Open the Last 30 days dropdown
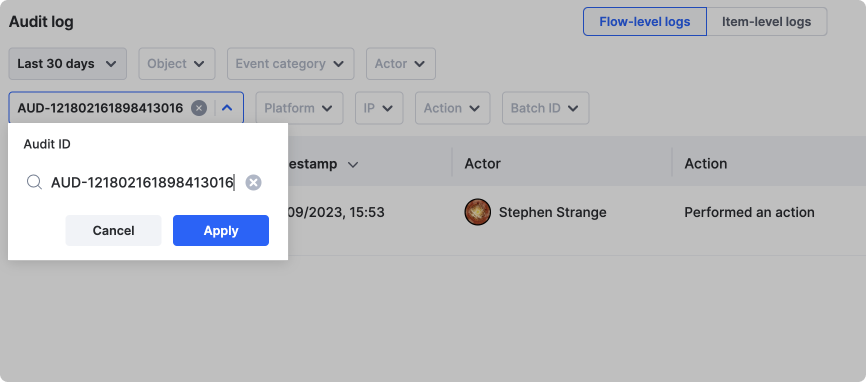Image resolution: width=866 pixels, height=382 pixels. pos(67,63)
